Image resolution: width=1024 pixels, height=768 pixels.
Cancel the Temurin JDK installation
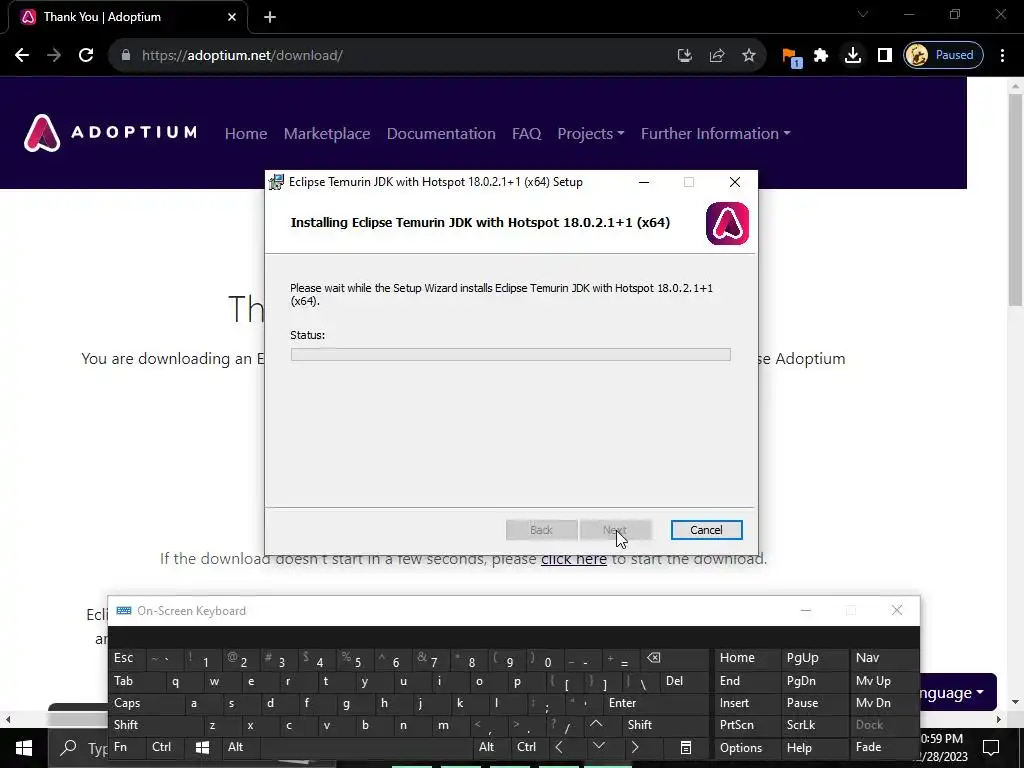tap(707, 530)
